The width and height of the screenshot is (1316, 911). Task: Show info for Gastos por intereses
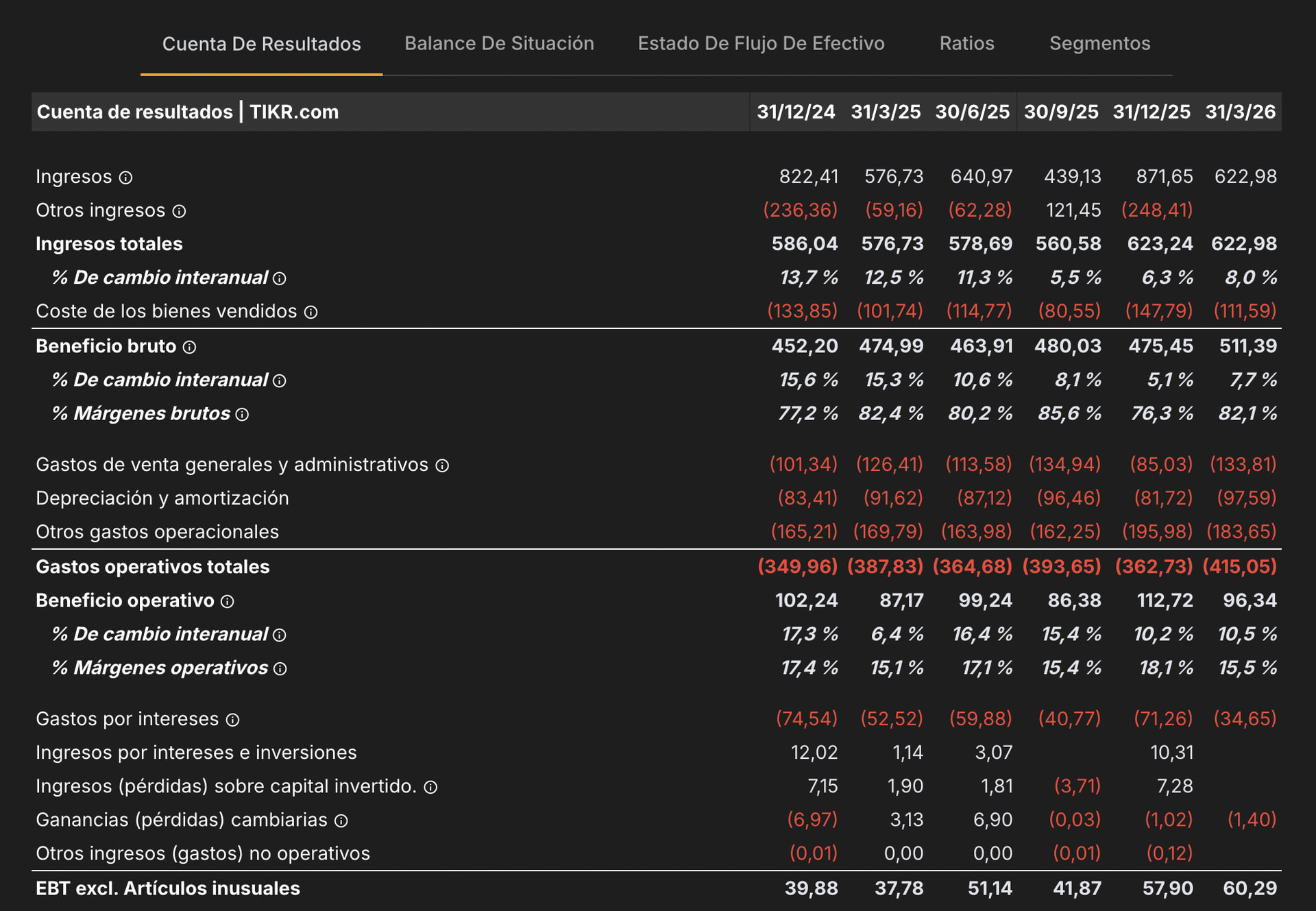[232, 720]
